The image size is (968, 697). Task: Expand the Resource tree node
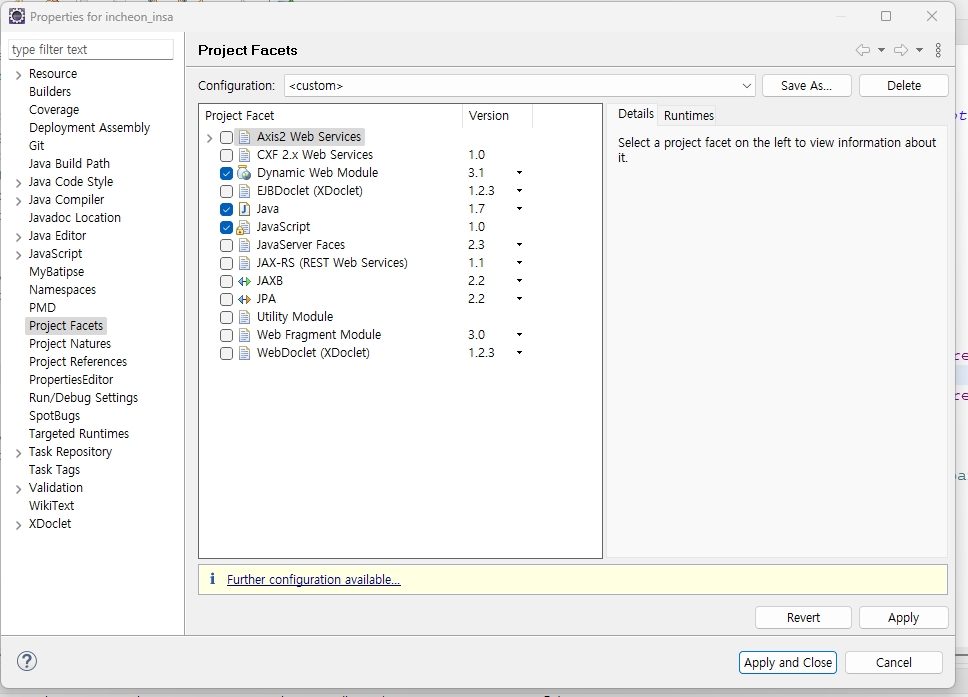point(19,75)
